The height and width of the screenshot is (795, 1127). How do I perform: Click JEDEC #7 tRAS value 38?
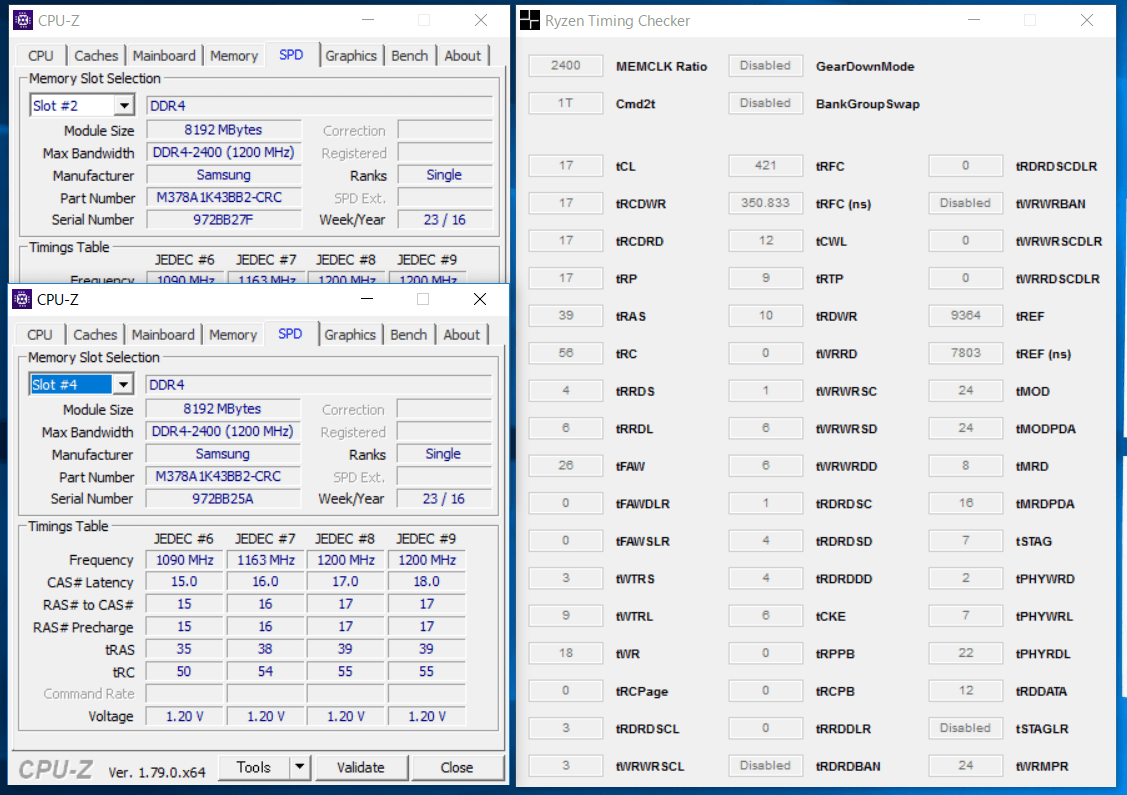pyautogui.click(x=266, y=649)
